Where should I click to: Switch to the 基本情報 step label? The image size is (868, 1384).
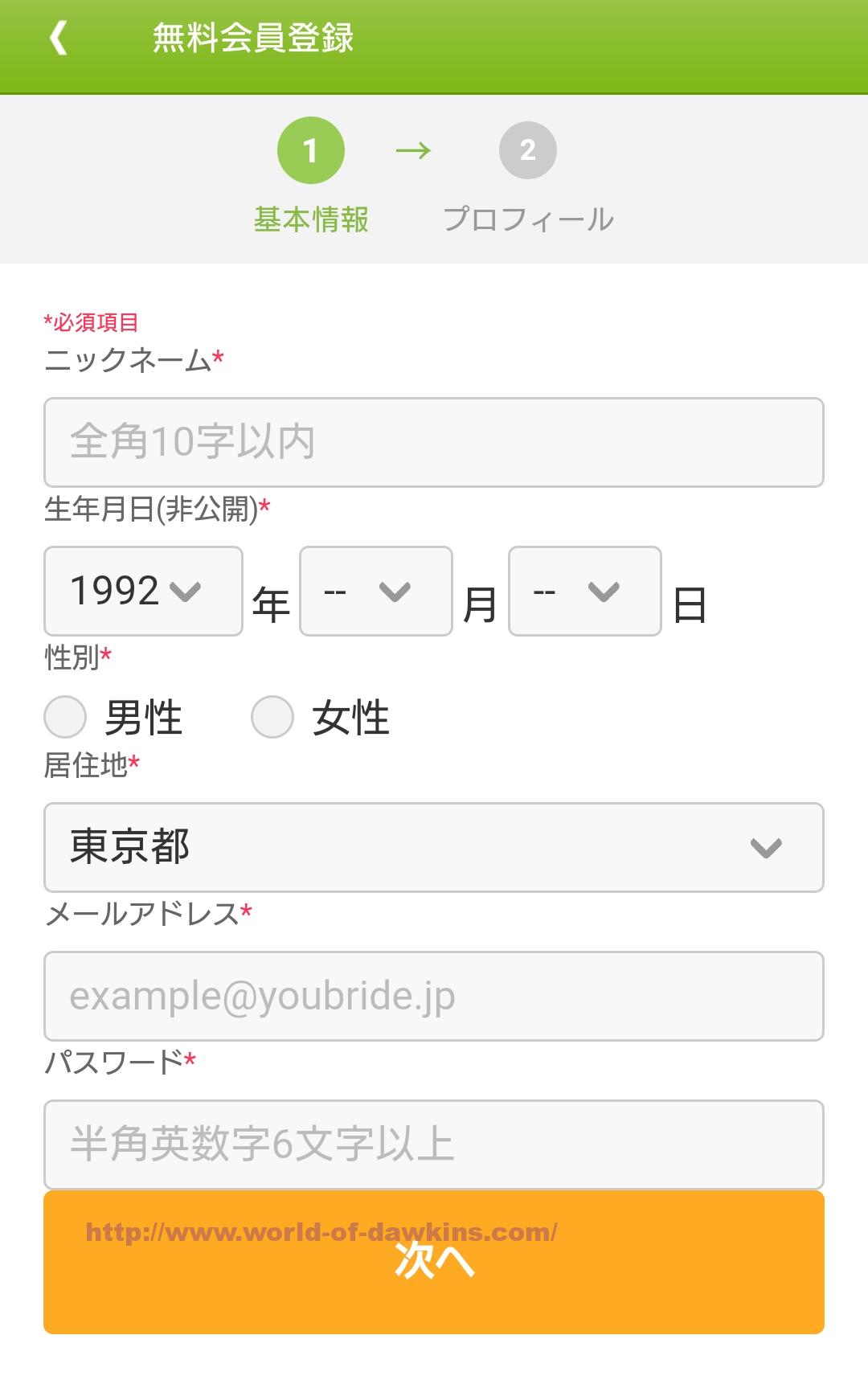(311, 219)
